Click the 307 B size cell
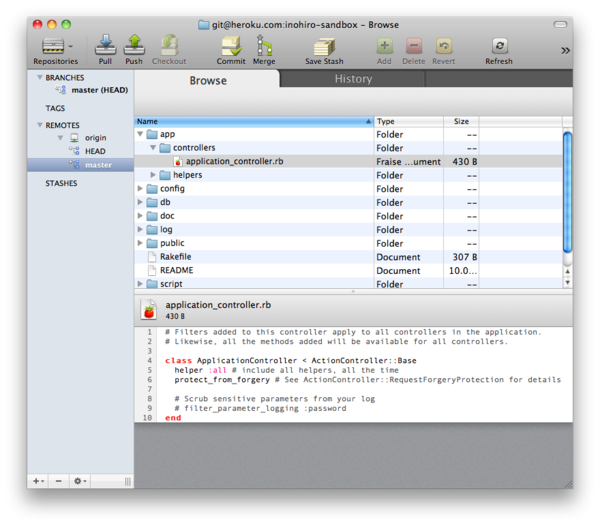The width and height of the screenshot is (600, 526). (x=461, y=257)
